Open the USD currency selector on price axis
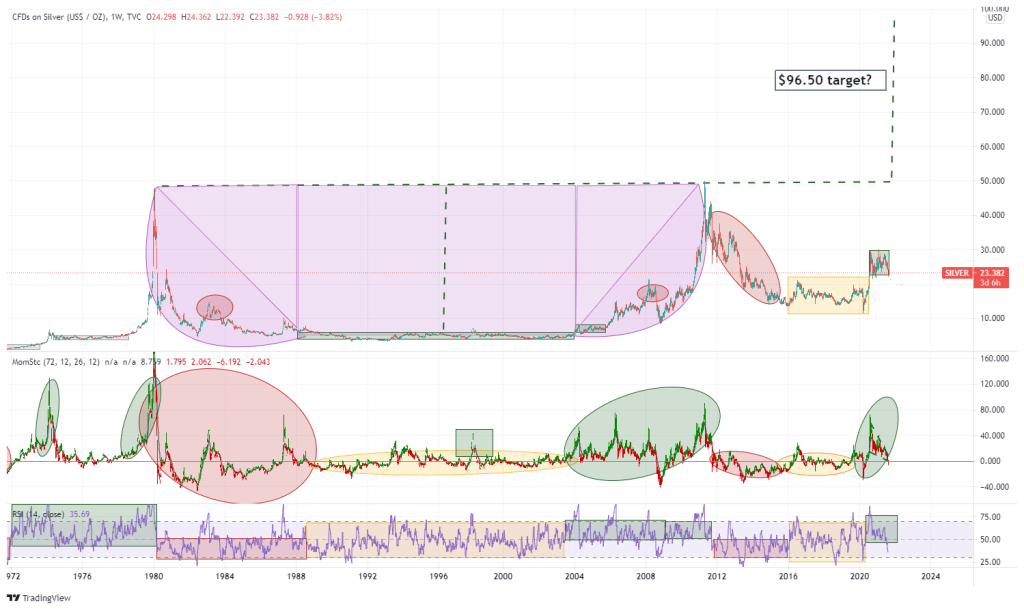The width and height of the screenshot is (1024, 610). point(994,17)
